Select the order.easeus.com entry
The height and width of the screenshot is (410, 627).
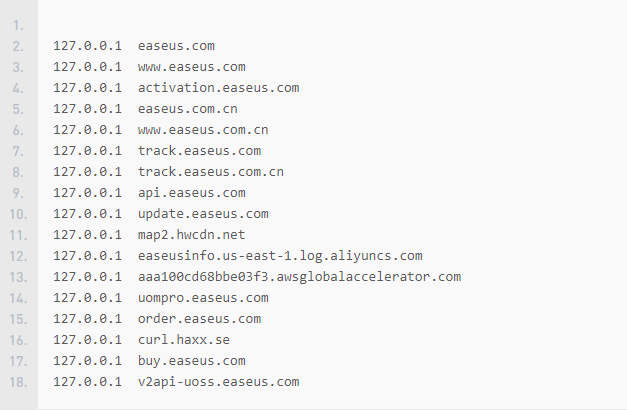(199, 318)
